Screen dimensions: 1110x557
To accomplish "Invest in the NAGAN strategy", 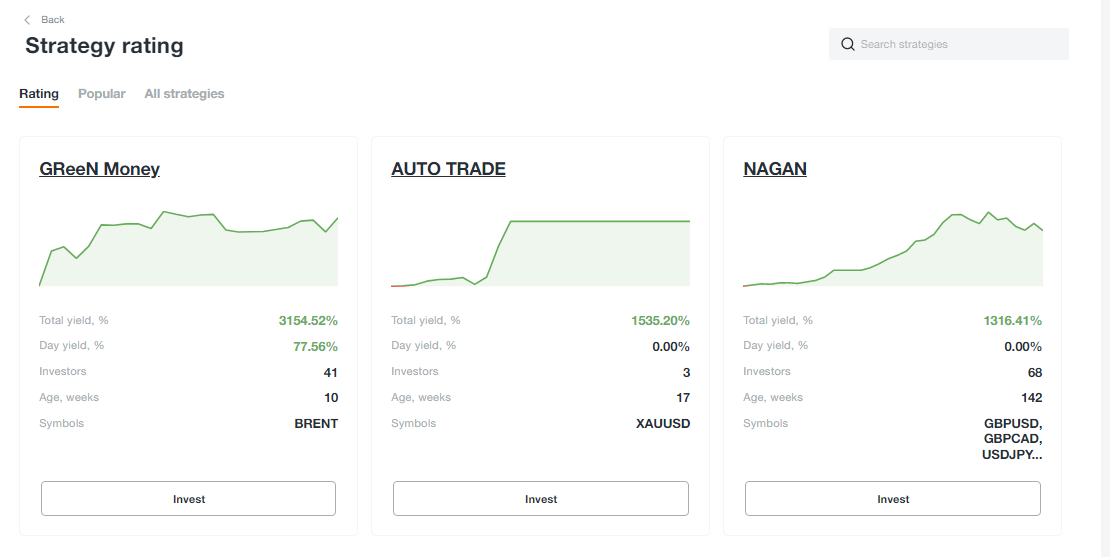I will coord(893,499).
